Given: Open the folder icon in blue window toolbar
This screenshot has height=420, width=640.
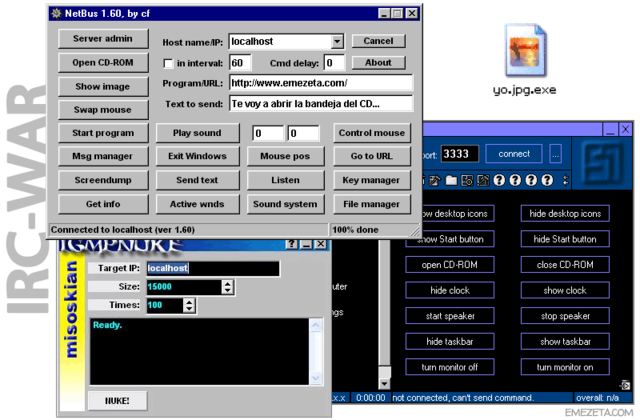Looking at the screenshot, I should click(451, 180).
